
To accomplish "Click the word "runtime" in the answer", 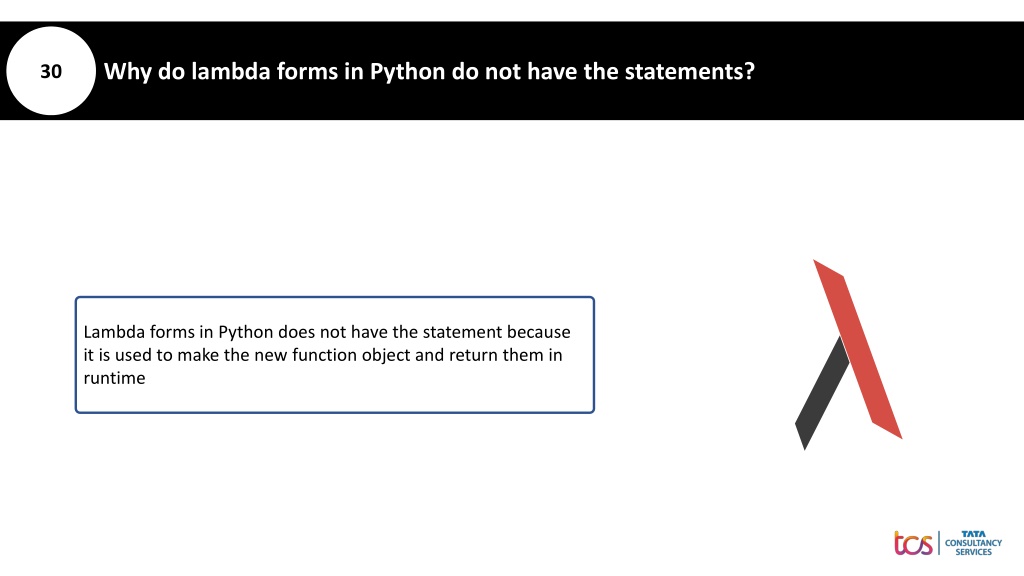I will (114, 378).
